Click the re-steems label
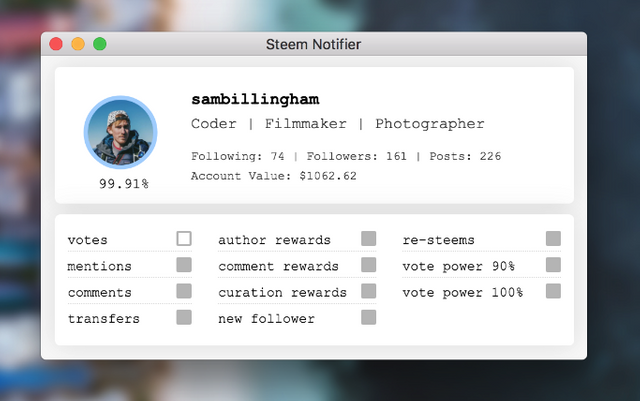Viewport: 640px width, 401px height. (438, 240)
